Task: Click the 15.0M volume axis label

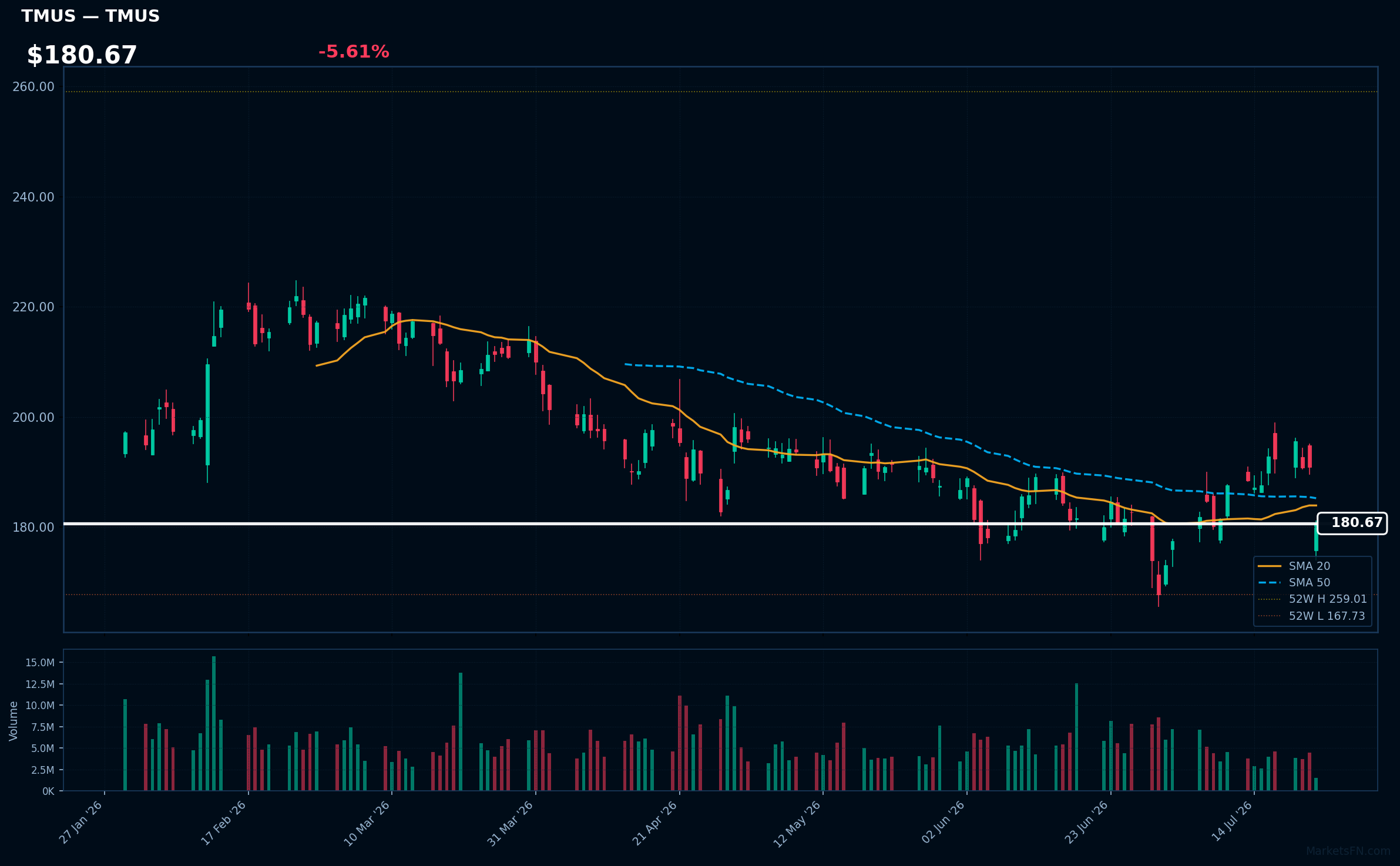Action: click(40, 663)
